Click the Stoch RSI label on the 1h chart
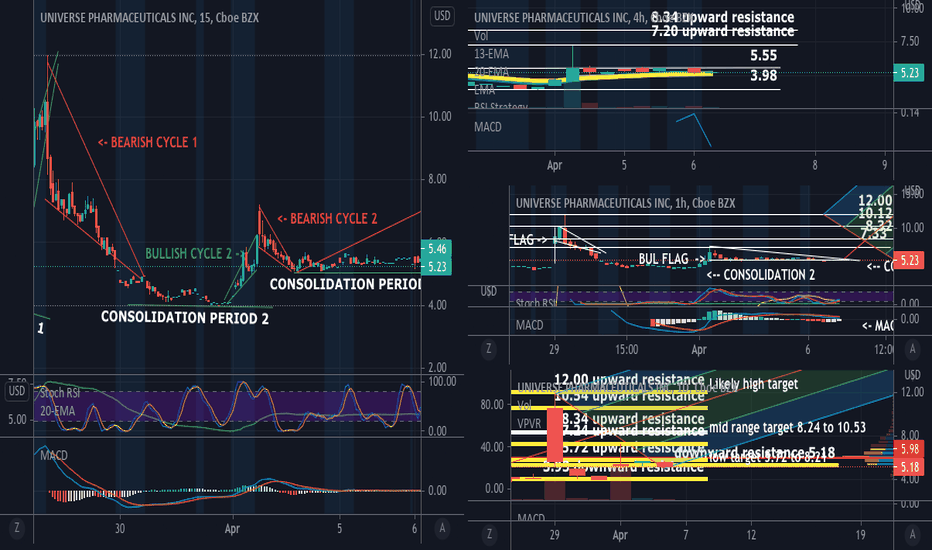The height and width of the screenshot is (550, 932). pyautogui.click(x=536, y=303)
